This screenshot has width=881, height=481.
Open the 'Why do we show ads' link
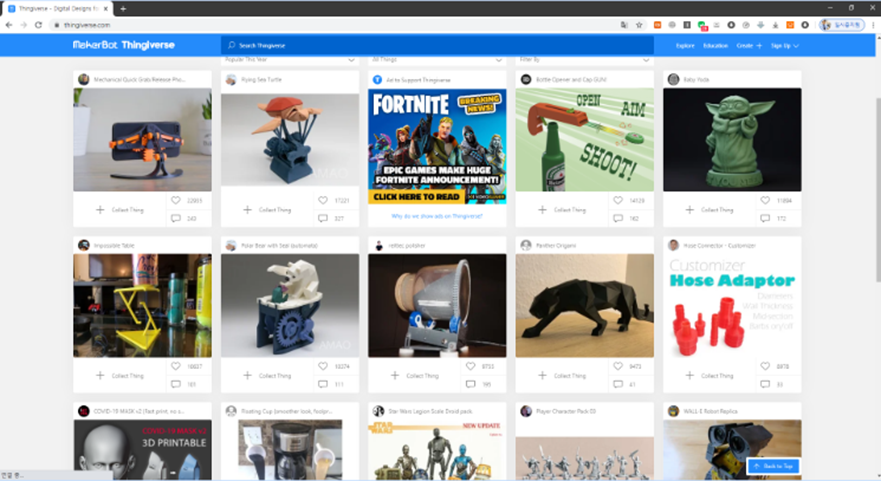coord(437,216)
